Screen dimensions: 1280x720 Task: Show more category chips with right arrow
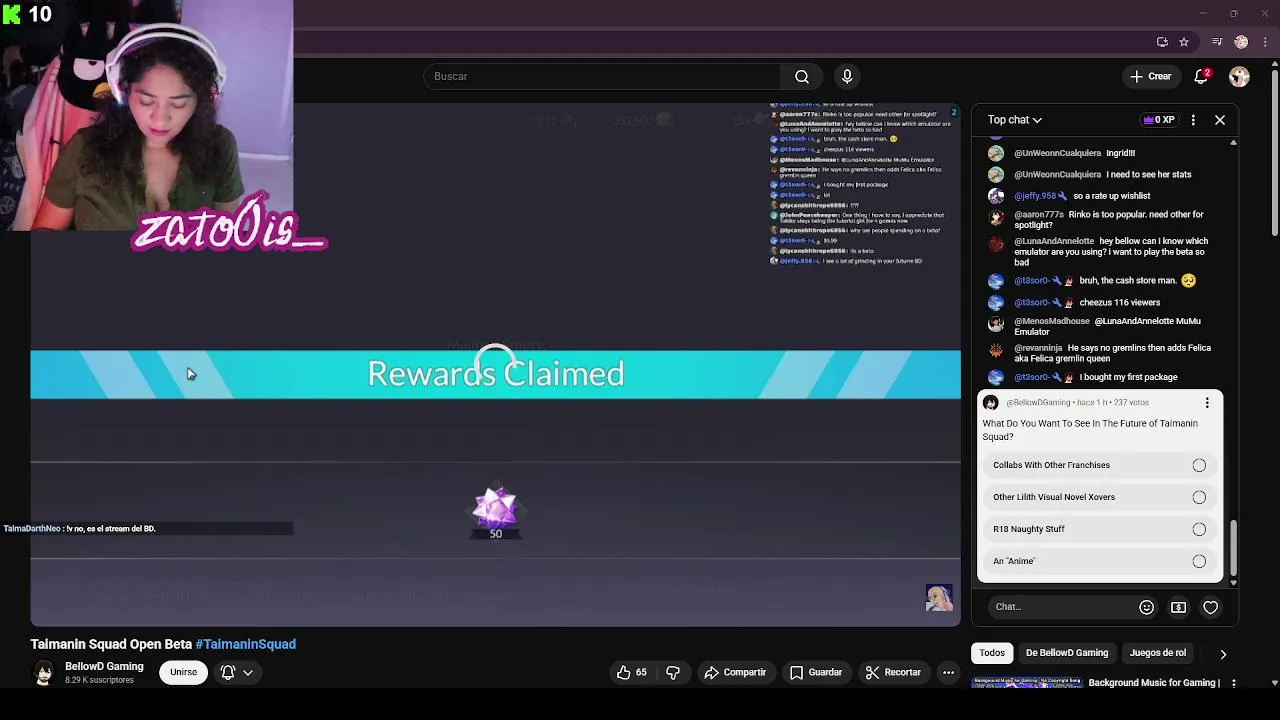(1223, 654)
